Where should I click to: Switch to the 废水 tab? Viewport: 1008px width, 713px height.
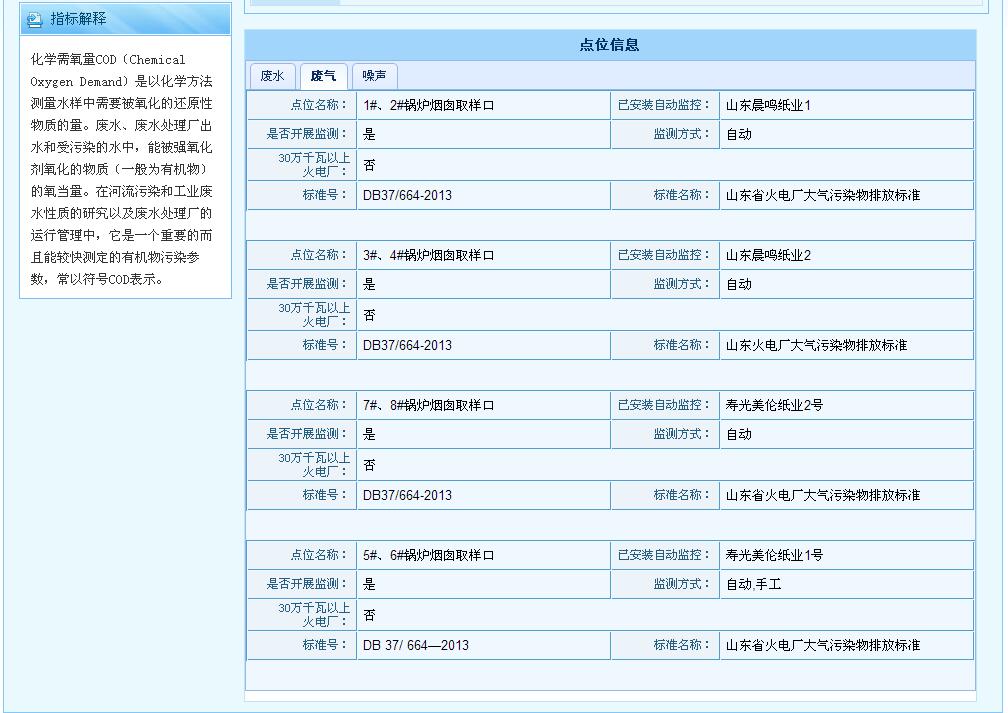(272, 75)
